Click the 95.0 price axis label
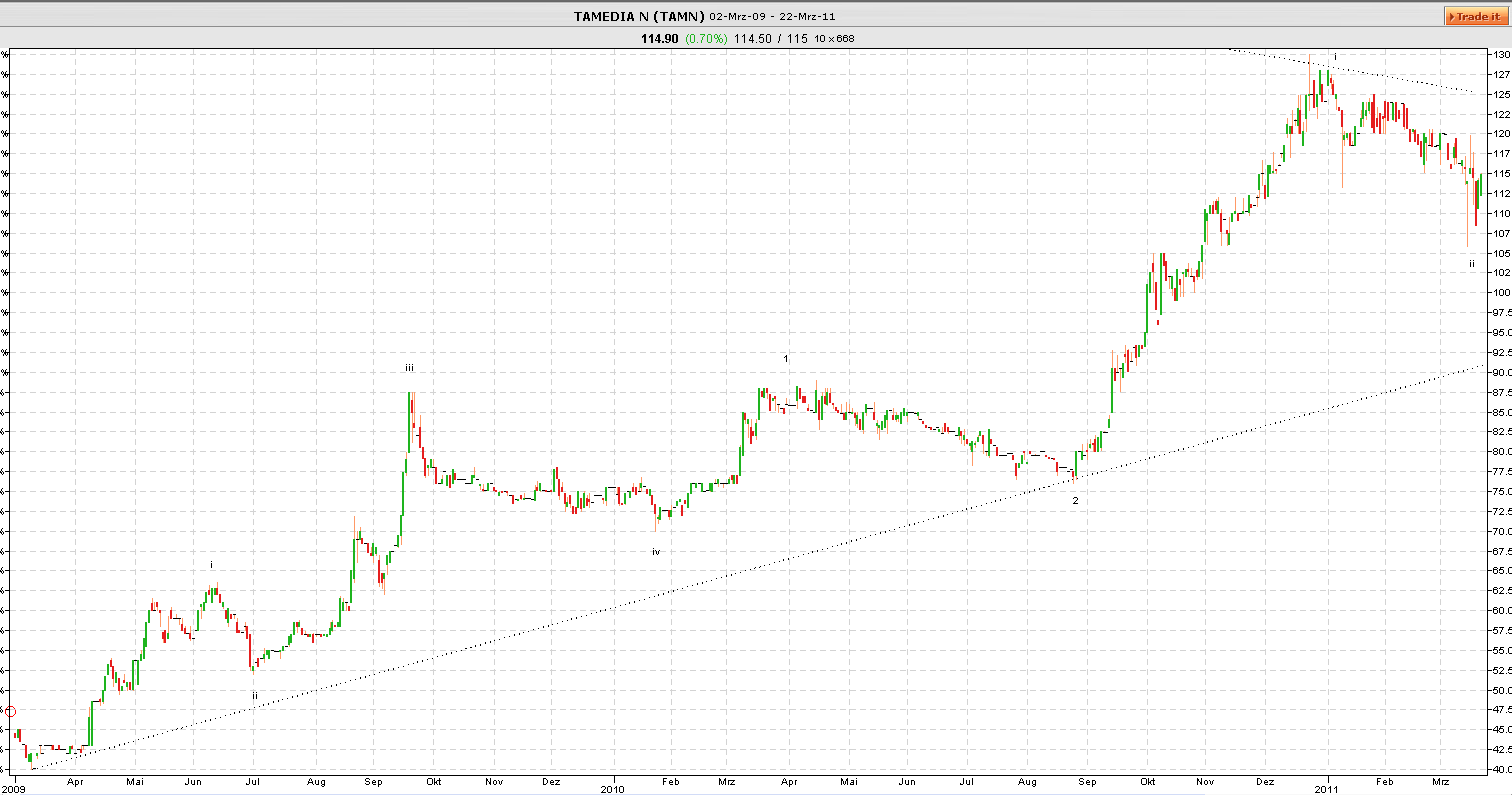The height and width of the screenshot is (795, 1512). (x=1501, y=332)
